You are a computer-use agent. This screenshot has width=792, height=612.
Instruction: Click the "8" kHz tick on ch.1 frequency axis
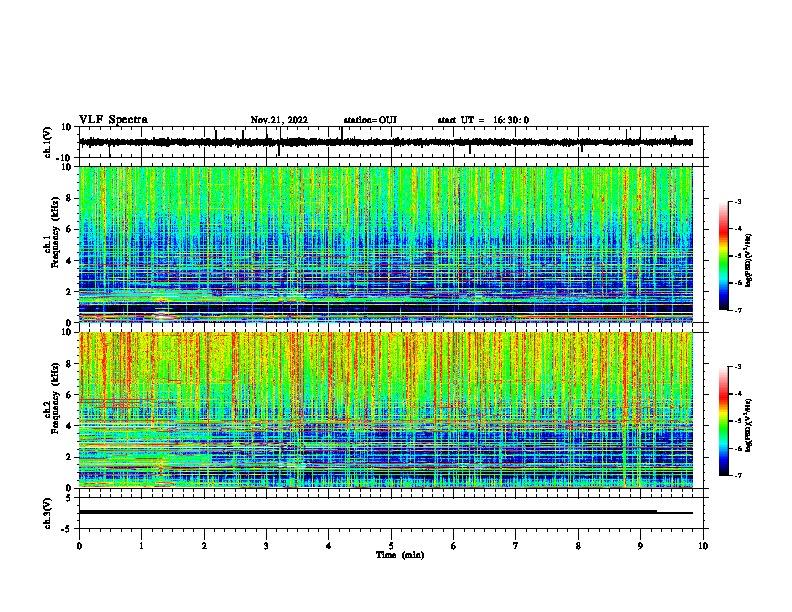pyautogui.click(x=69, y=198)
